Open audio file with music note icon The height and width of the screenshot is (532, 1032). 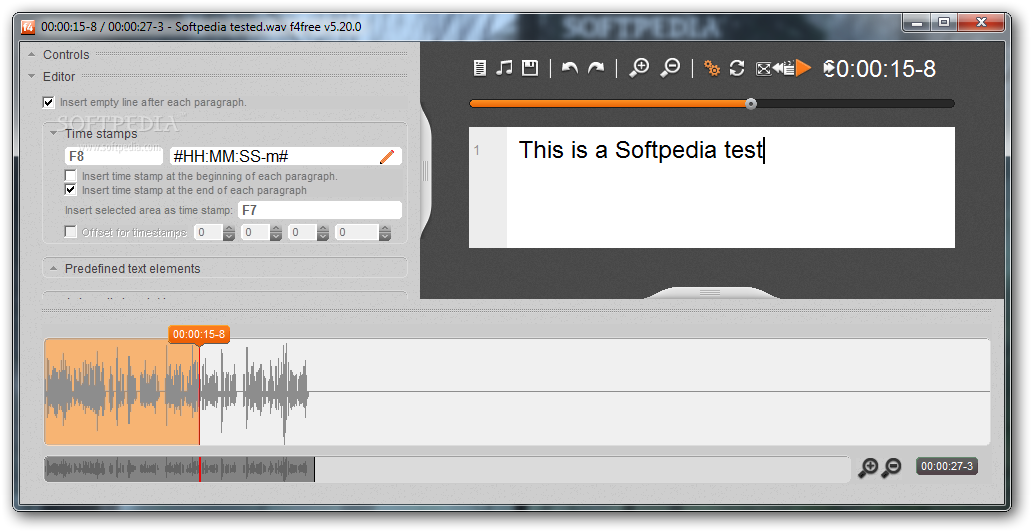coord(504,68)
